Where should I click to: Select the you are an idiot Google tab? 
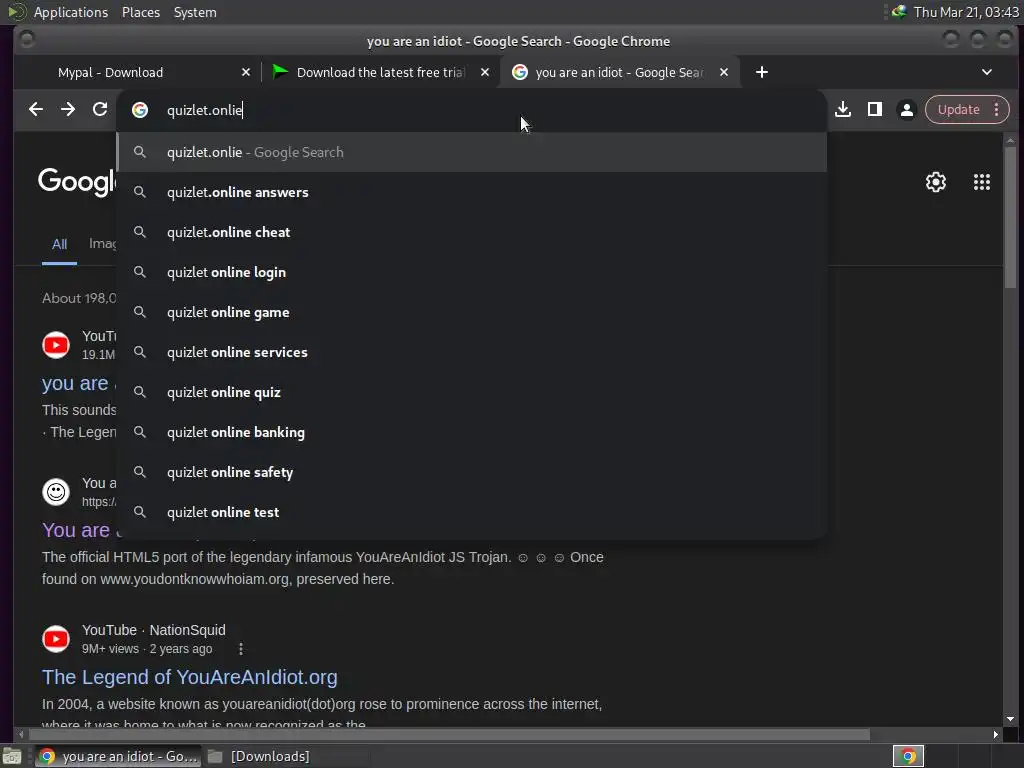619,72
